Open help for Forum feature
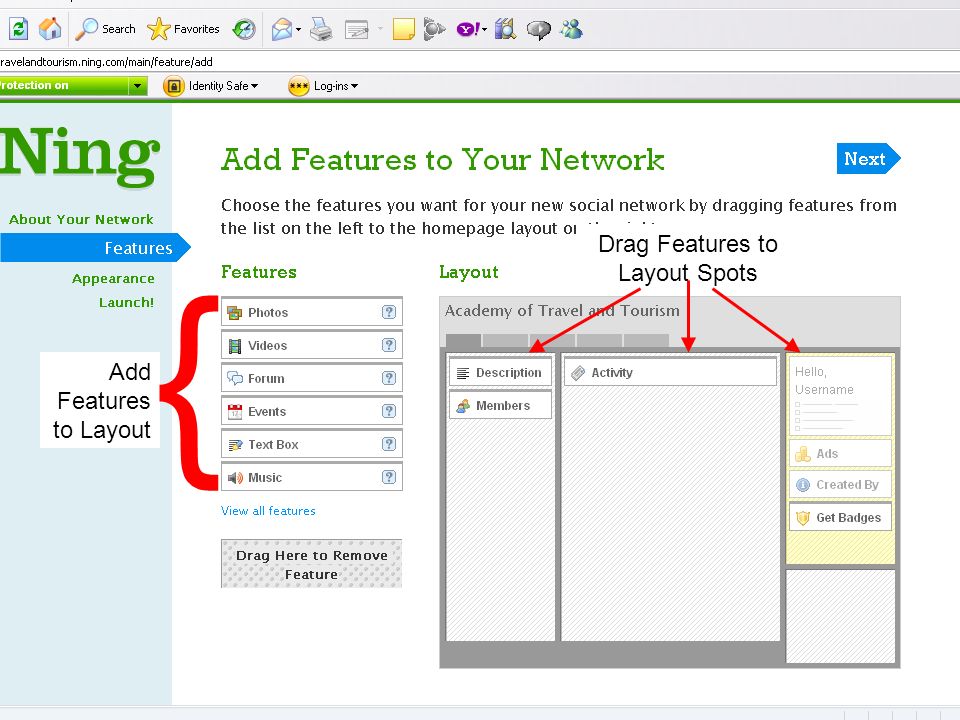960x720 pixels. pos(389,378)
